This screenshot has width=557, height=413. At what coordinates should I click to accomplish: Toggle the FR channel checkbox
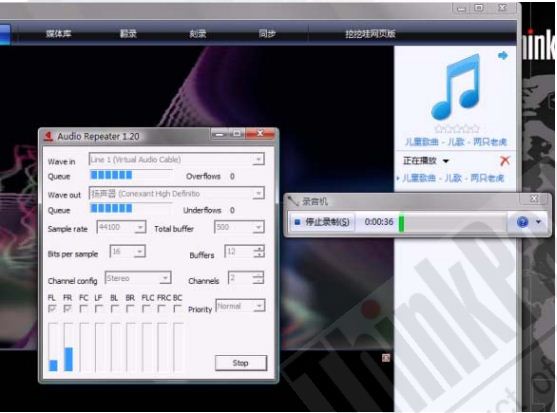[67, 309]
